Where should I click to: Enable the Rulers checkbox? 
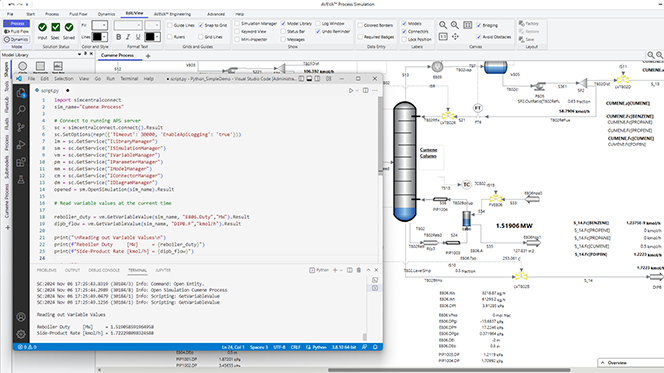(170, 37)
